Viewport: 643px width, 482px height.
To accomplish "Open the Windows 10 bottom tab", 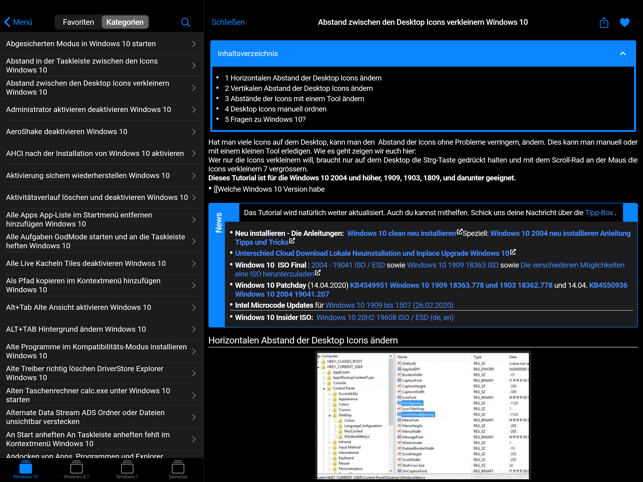I will pyautogui.click(x=25, y=469).
